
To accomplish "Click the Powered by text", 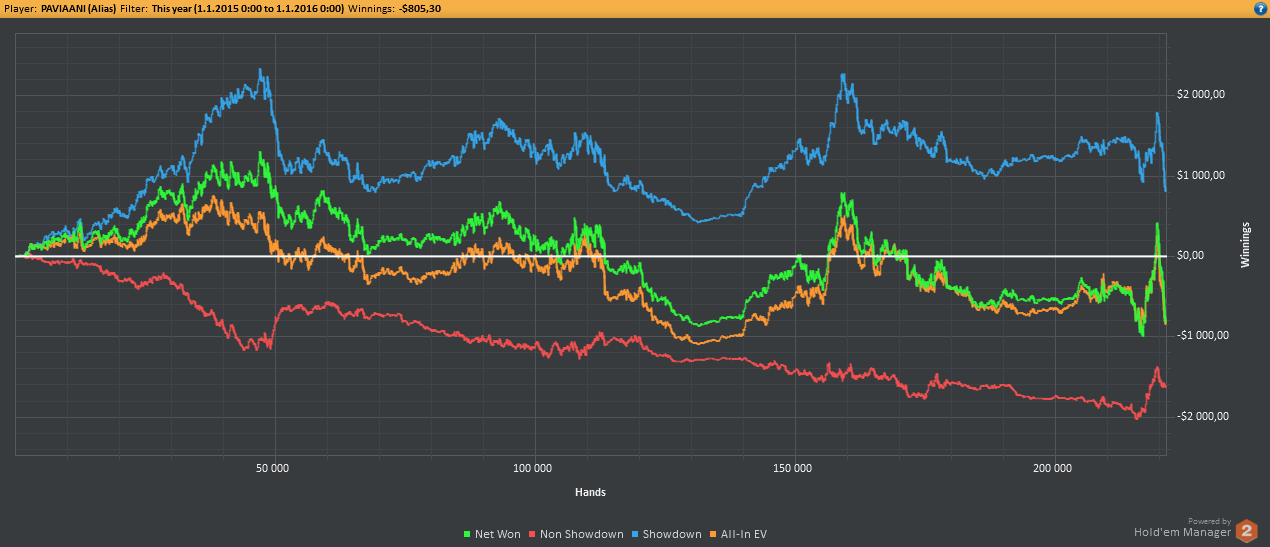I will pos(1209,521).
